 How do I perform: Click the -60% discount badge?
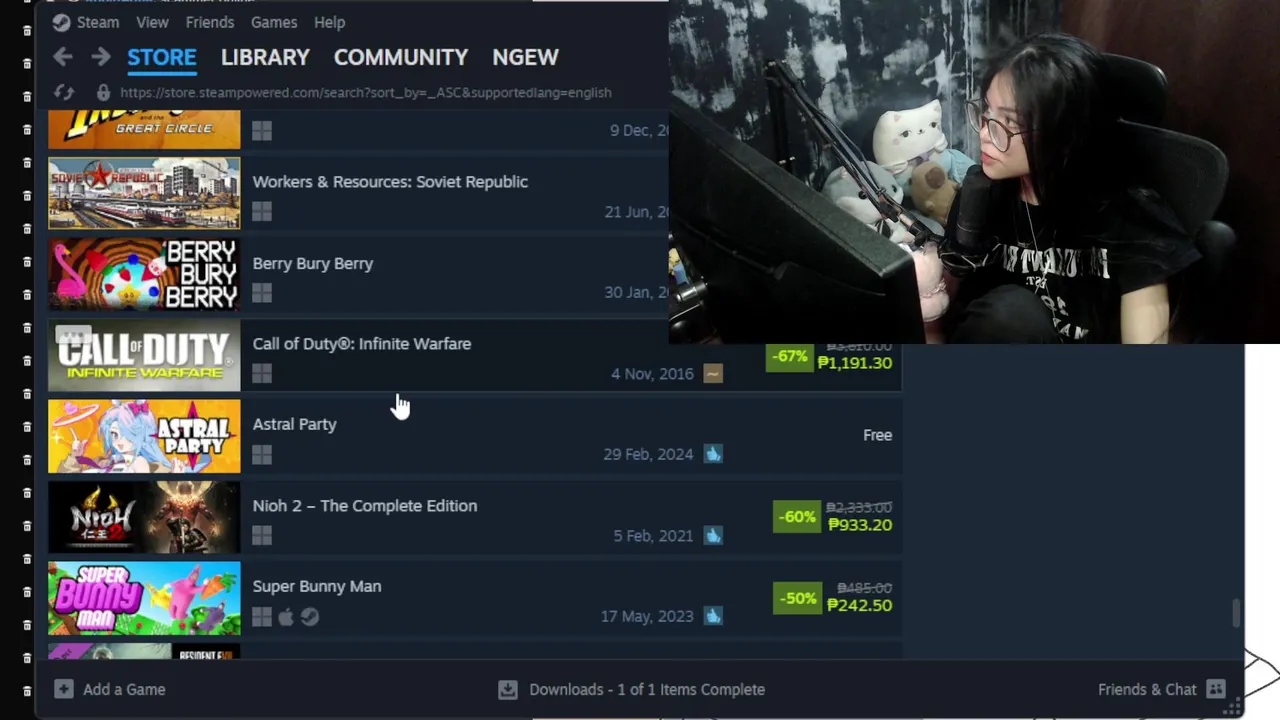[797, 517]
